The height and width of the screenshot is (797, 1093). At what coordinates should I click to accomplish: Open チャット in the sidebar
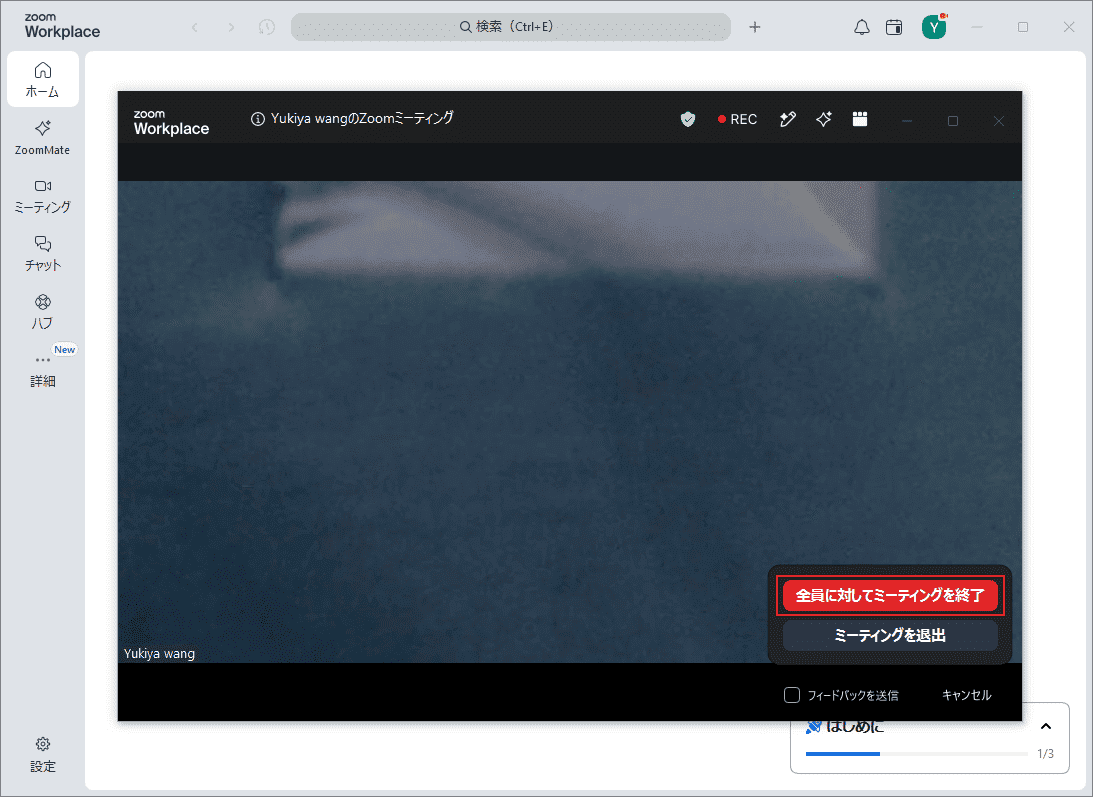43,253
